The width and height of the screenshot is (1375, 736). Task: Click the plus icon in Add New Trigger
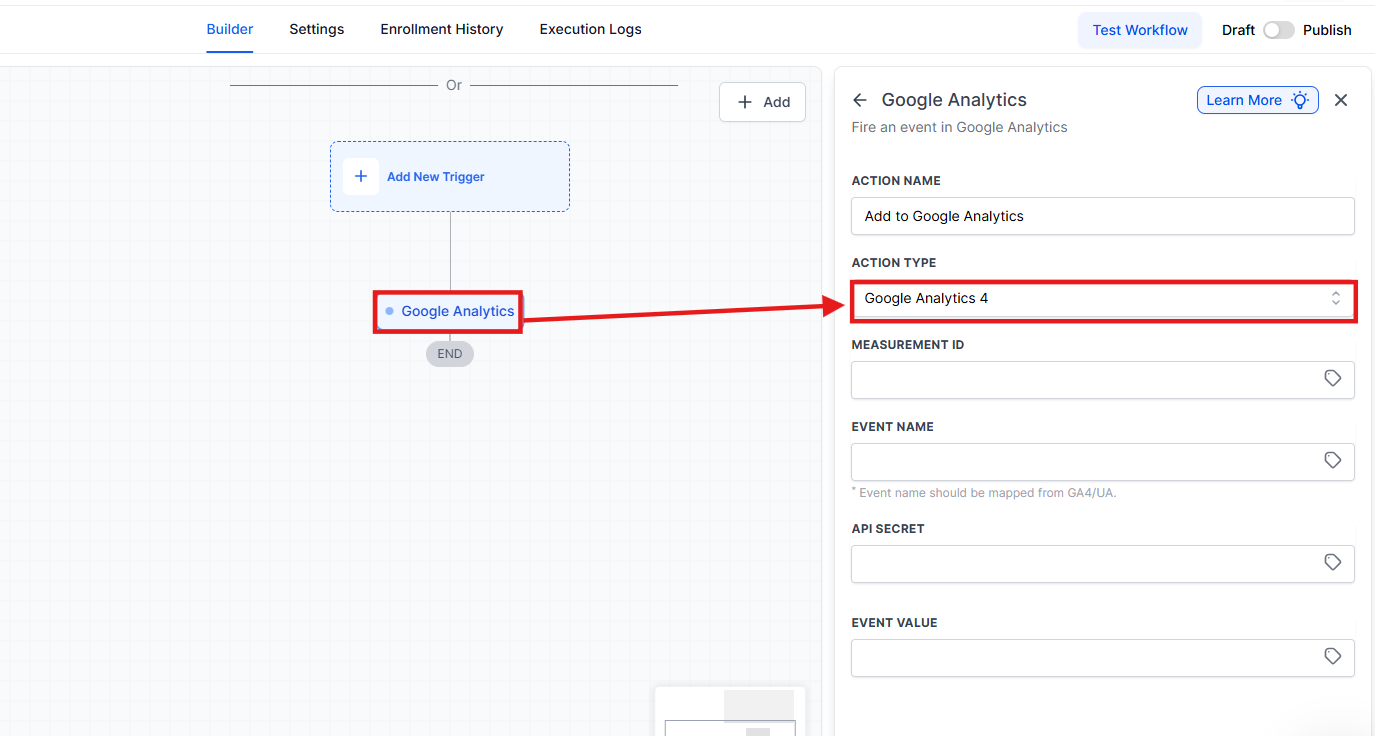pos(361,176)
